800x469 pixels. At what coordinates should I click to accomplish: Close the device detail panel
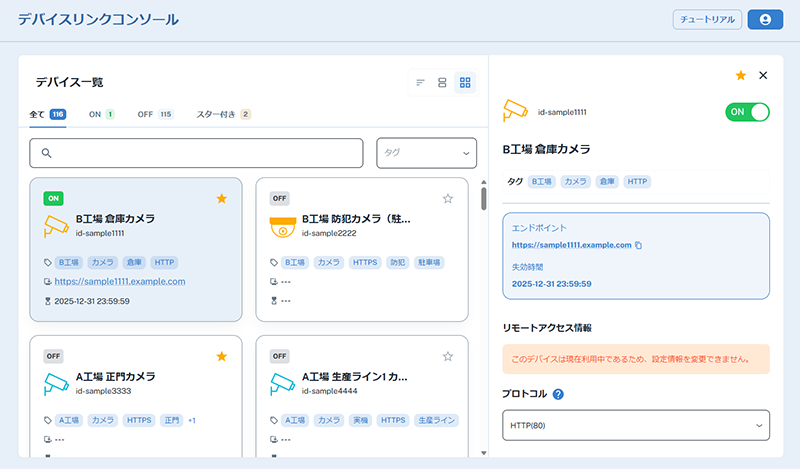click(x=763, y=75)
